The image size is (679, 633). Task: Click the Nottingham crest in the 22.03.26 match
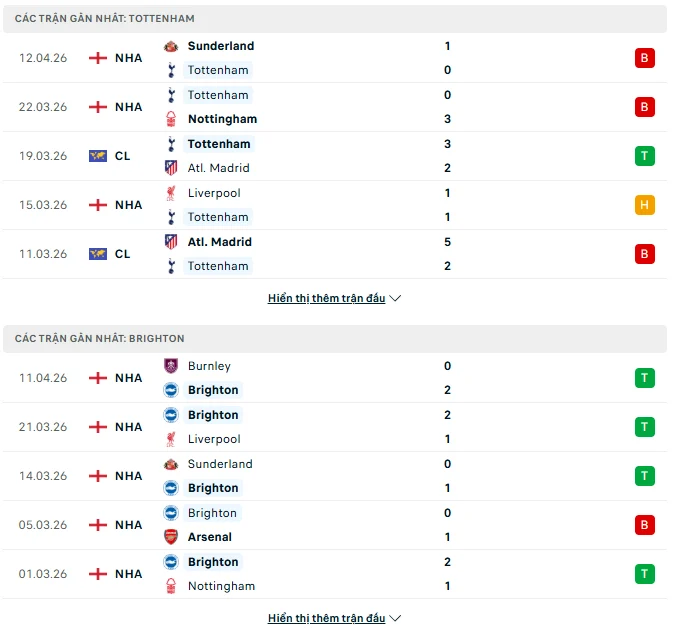point(171,119)
